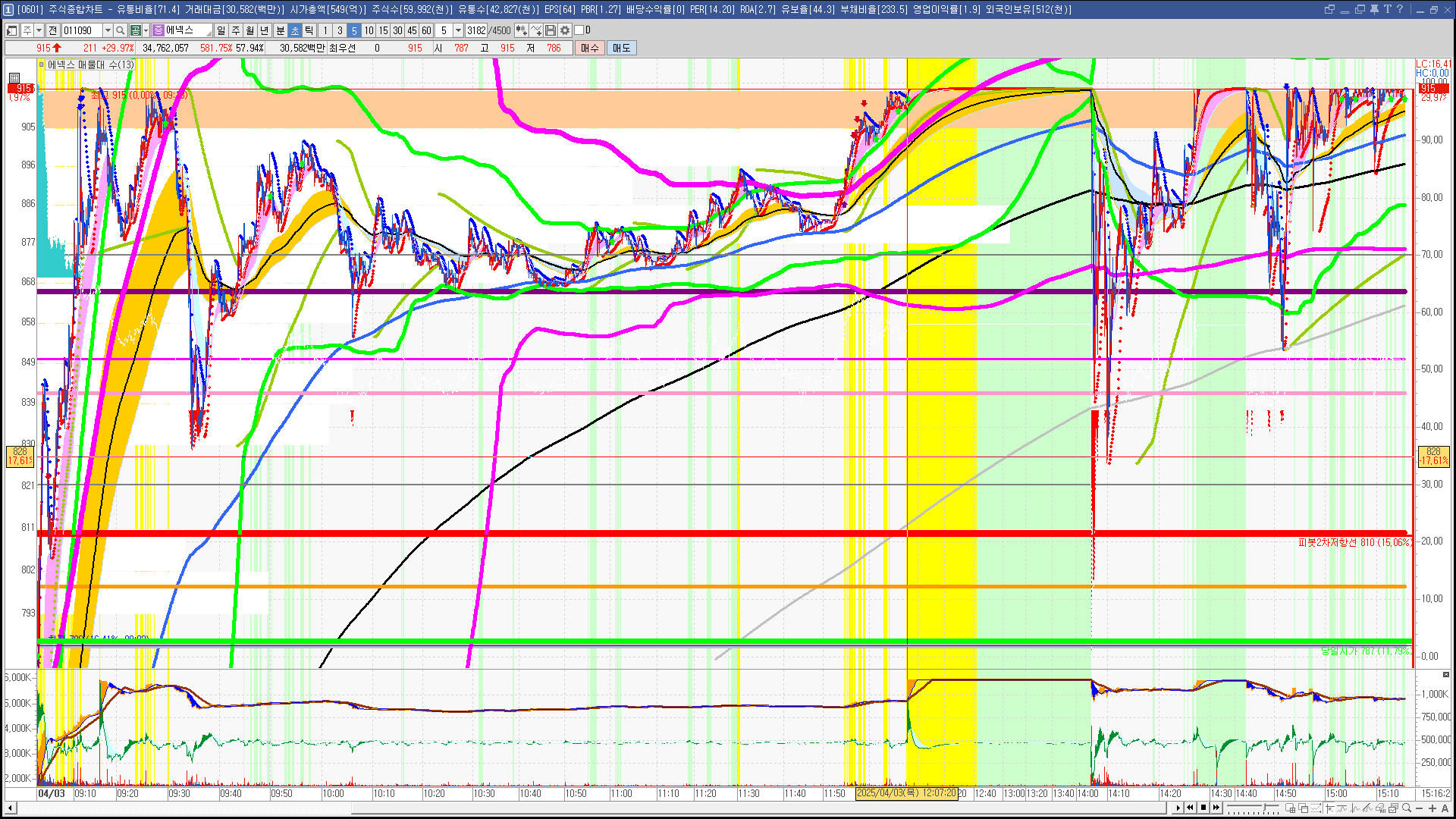Expand the interval value 5 dropdown
This screenshot has width=1456, height=819.
458,30
